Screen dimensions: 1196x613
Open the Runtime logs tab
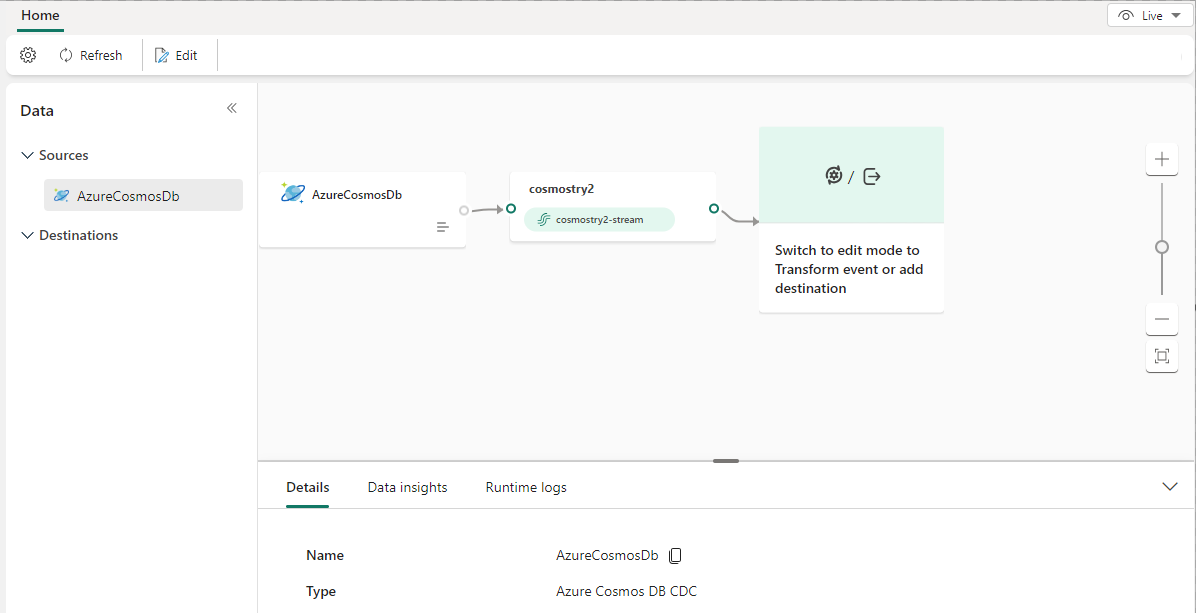pyautogui.click(x=526, y=487)
